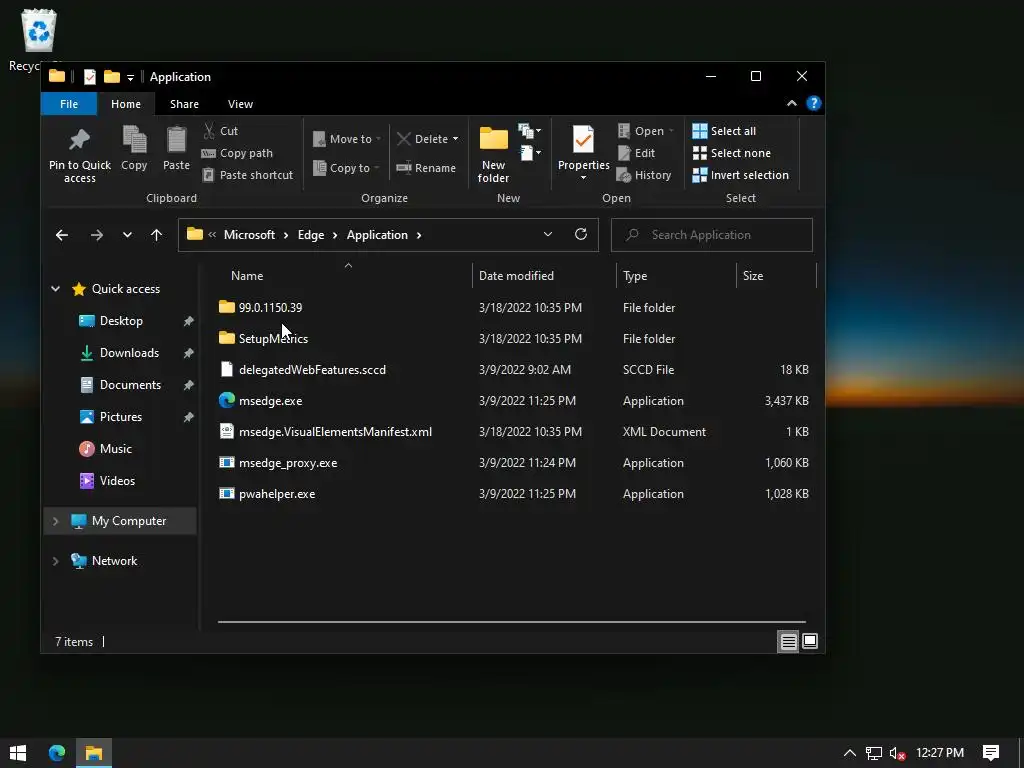Image resolution: width=1024 pixels, height=768 pixels.
Task: Click the Delete button in ribbon
Action: point(422,139)
